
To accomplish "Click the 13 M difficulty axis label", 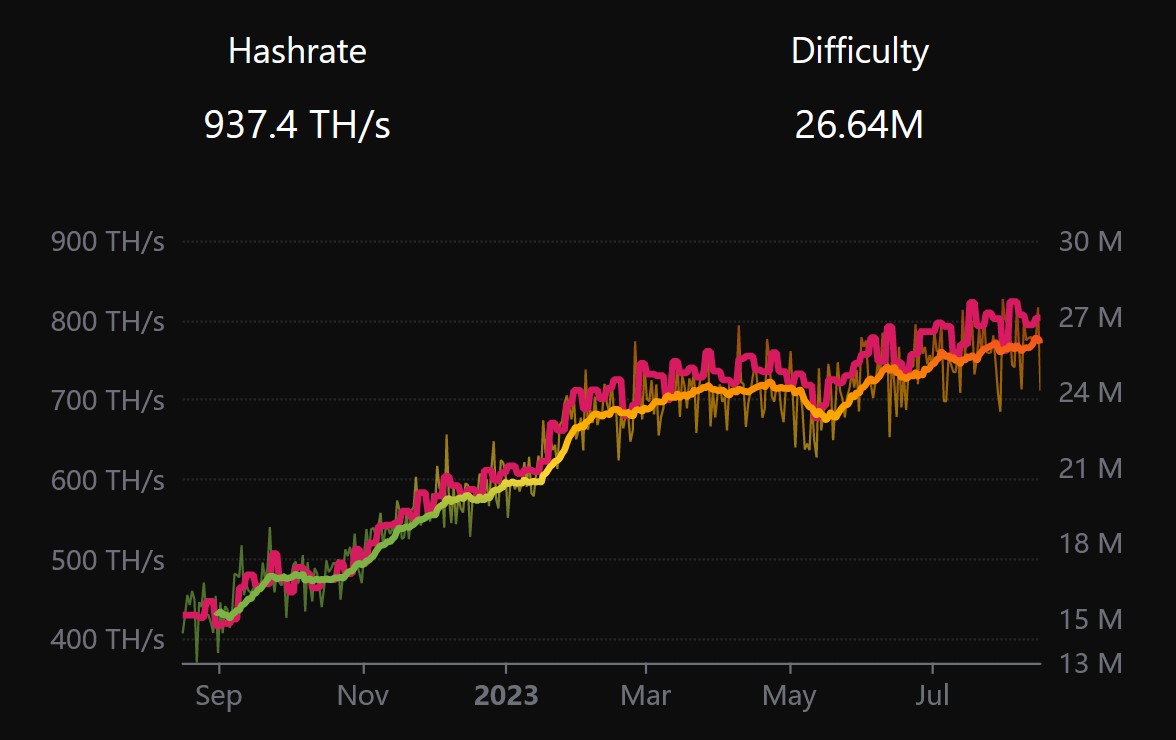I will point(1090,663).
